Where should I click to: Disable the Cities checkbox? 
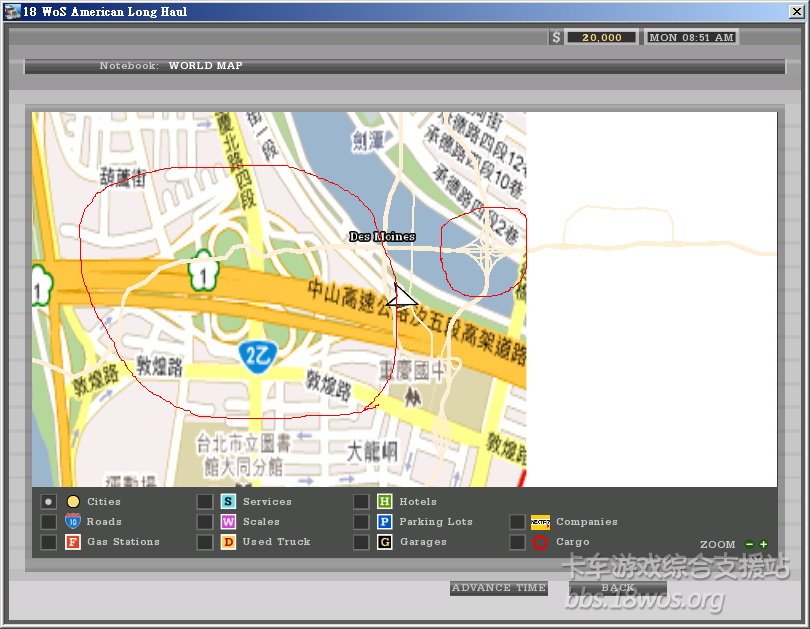point(48,502)
